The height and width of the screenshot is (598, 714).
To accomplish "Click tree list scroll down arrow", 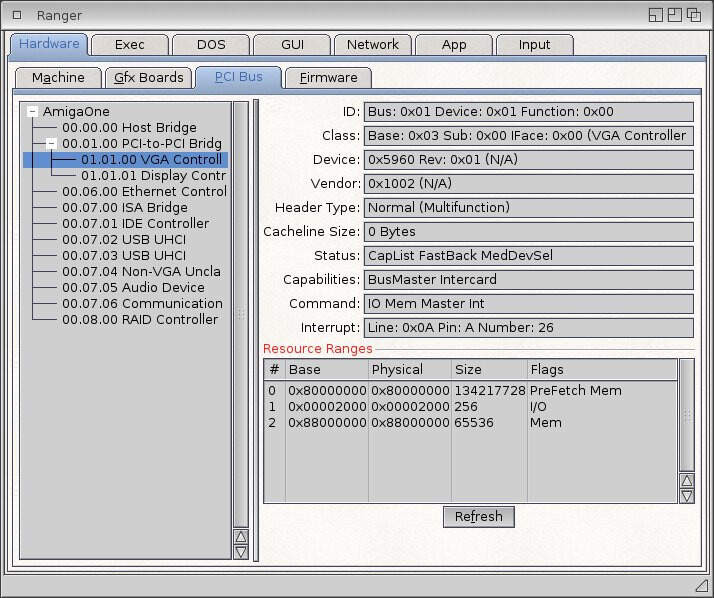I will pos(240,552).
